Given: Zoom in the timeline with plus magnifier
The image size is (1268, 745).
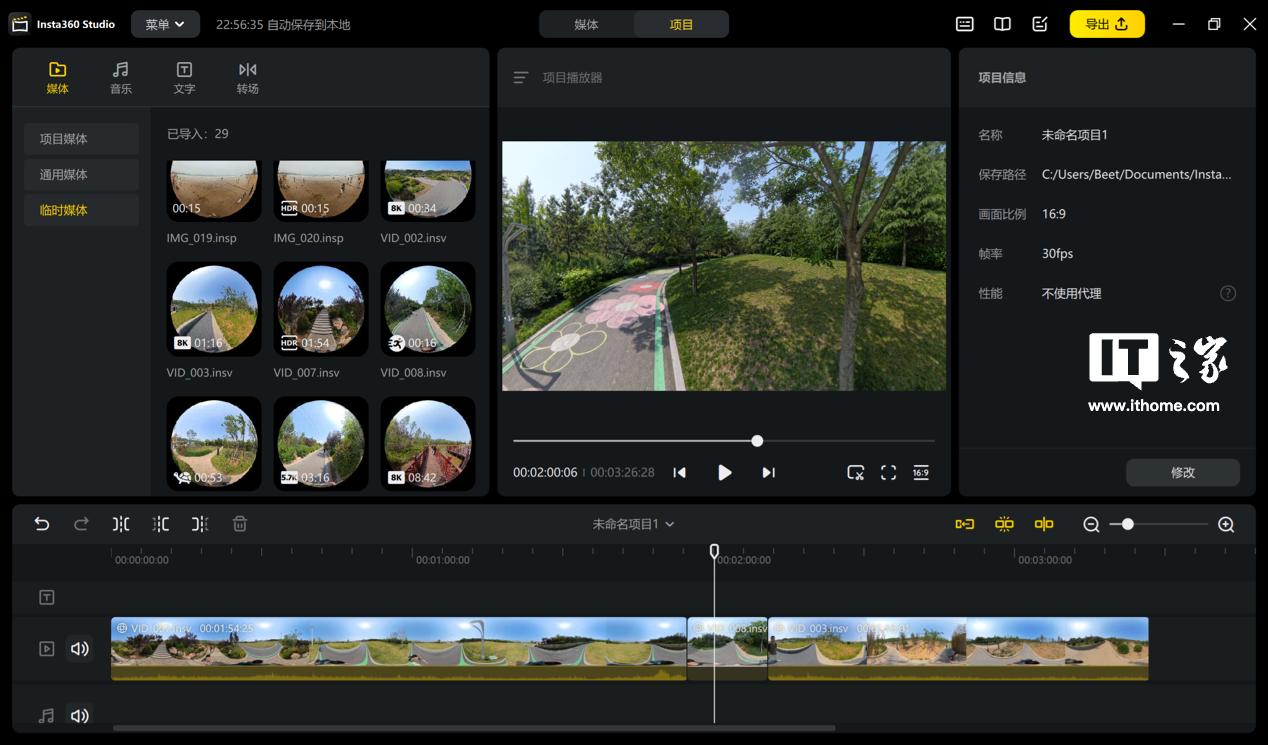Looking at the screenshot, I should point(1226,524).
